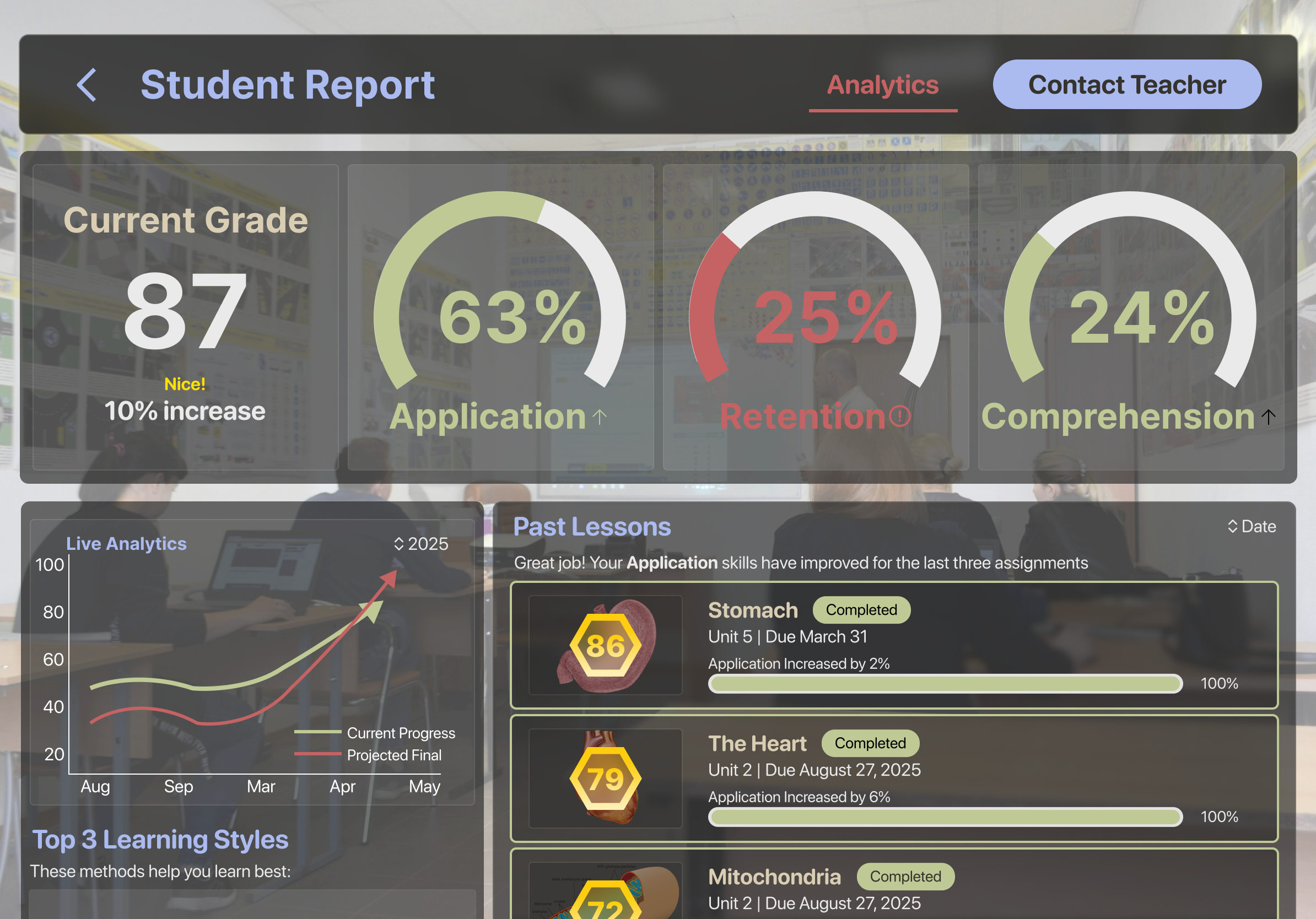The height and width of the screenshot is (919, 1316).
Task: Toggle Completed status for Mitochondria lesson
Action: click(905, 877)
